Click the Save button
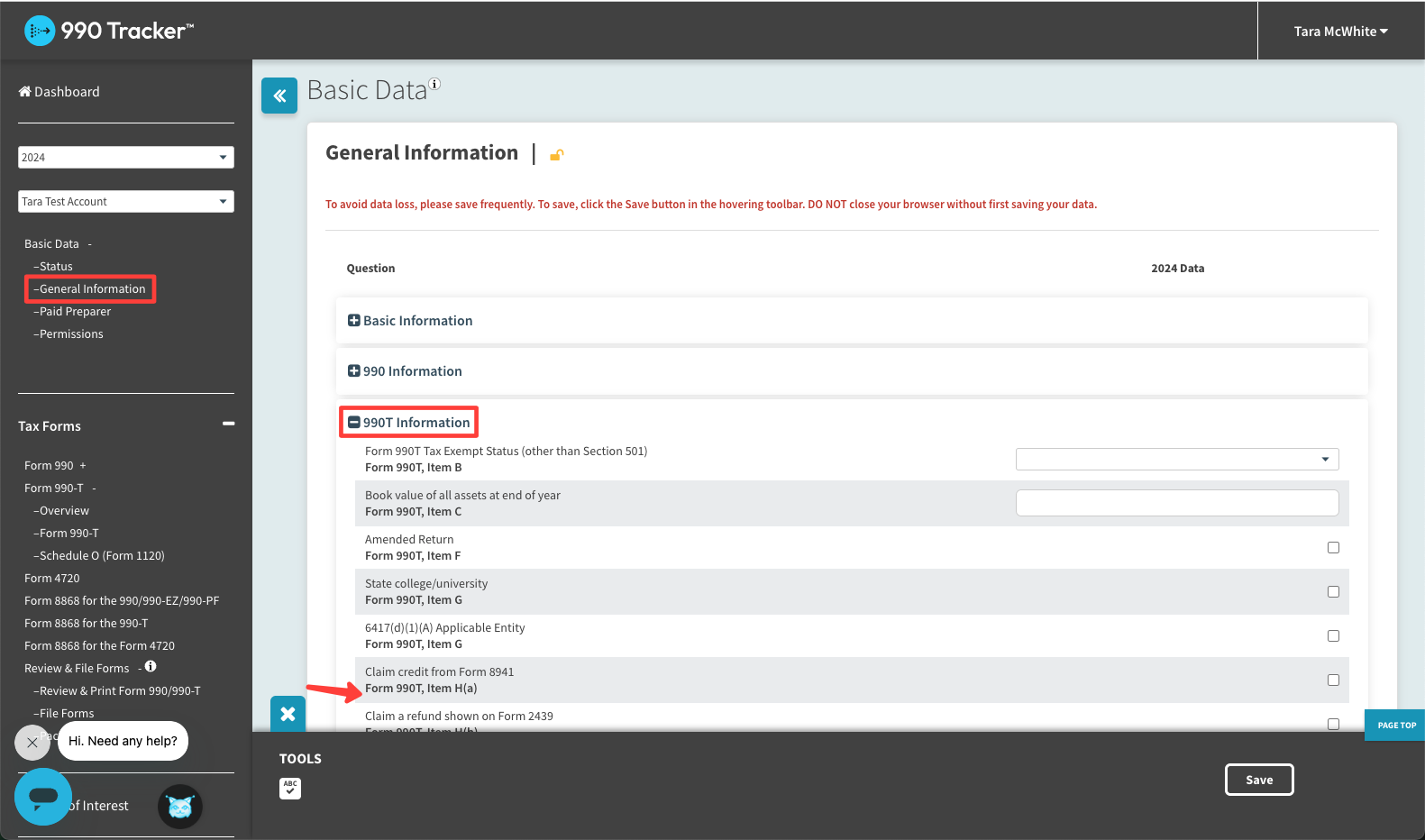 click(1258, 780)
